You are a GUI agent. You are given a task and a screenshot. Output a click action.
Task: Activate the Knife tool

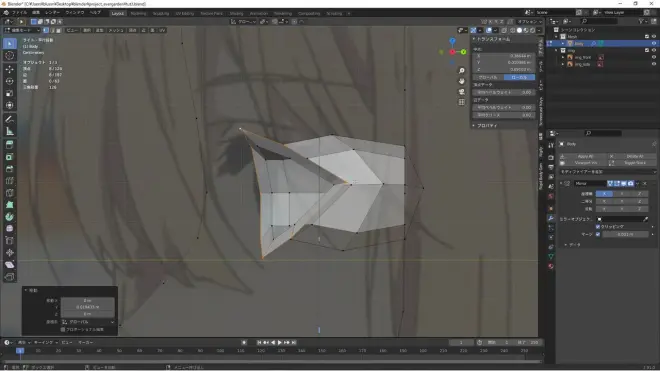pyautogui.click(x=10, y=193)
